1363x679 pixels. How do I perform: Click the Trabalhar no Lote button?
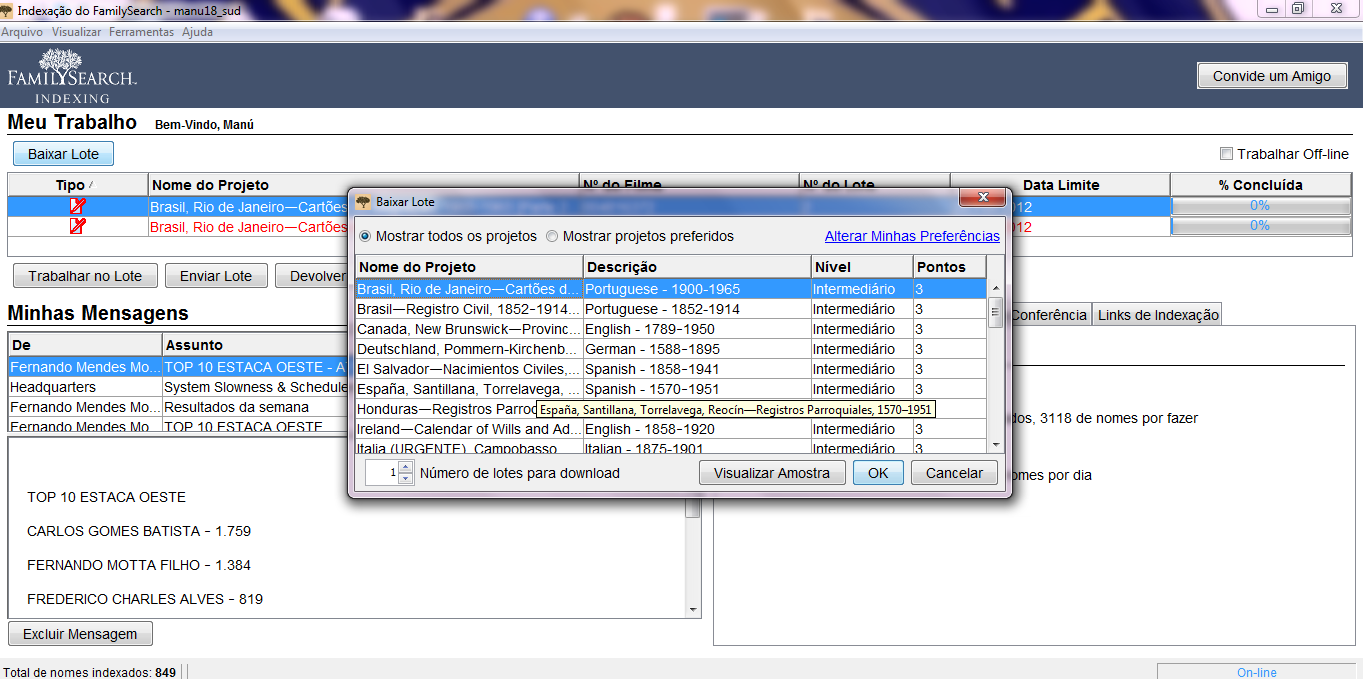coord(85,276)
